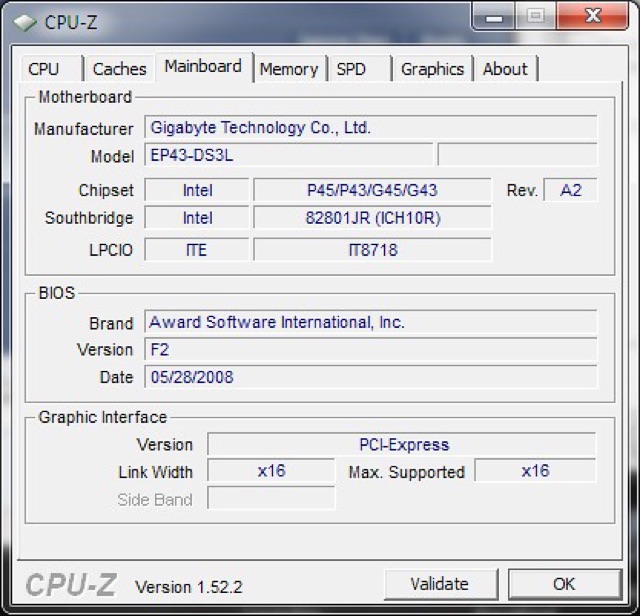Click the Max. Supported value x16
The width and height of the screenshot is (640, 616).
535,471
